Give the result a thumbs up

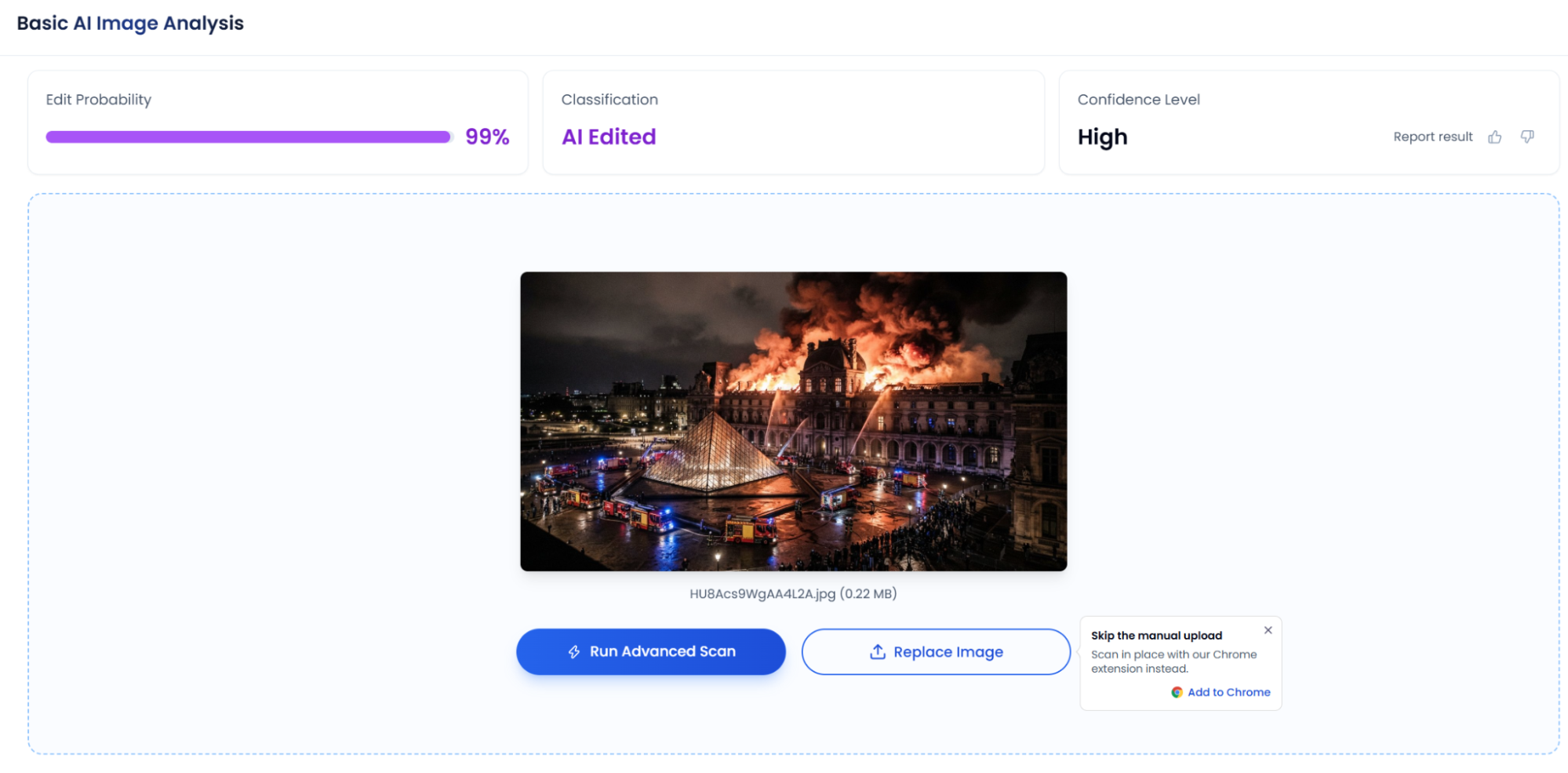pyautogui.click(x=1494, y=137)
